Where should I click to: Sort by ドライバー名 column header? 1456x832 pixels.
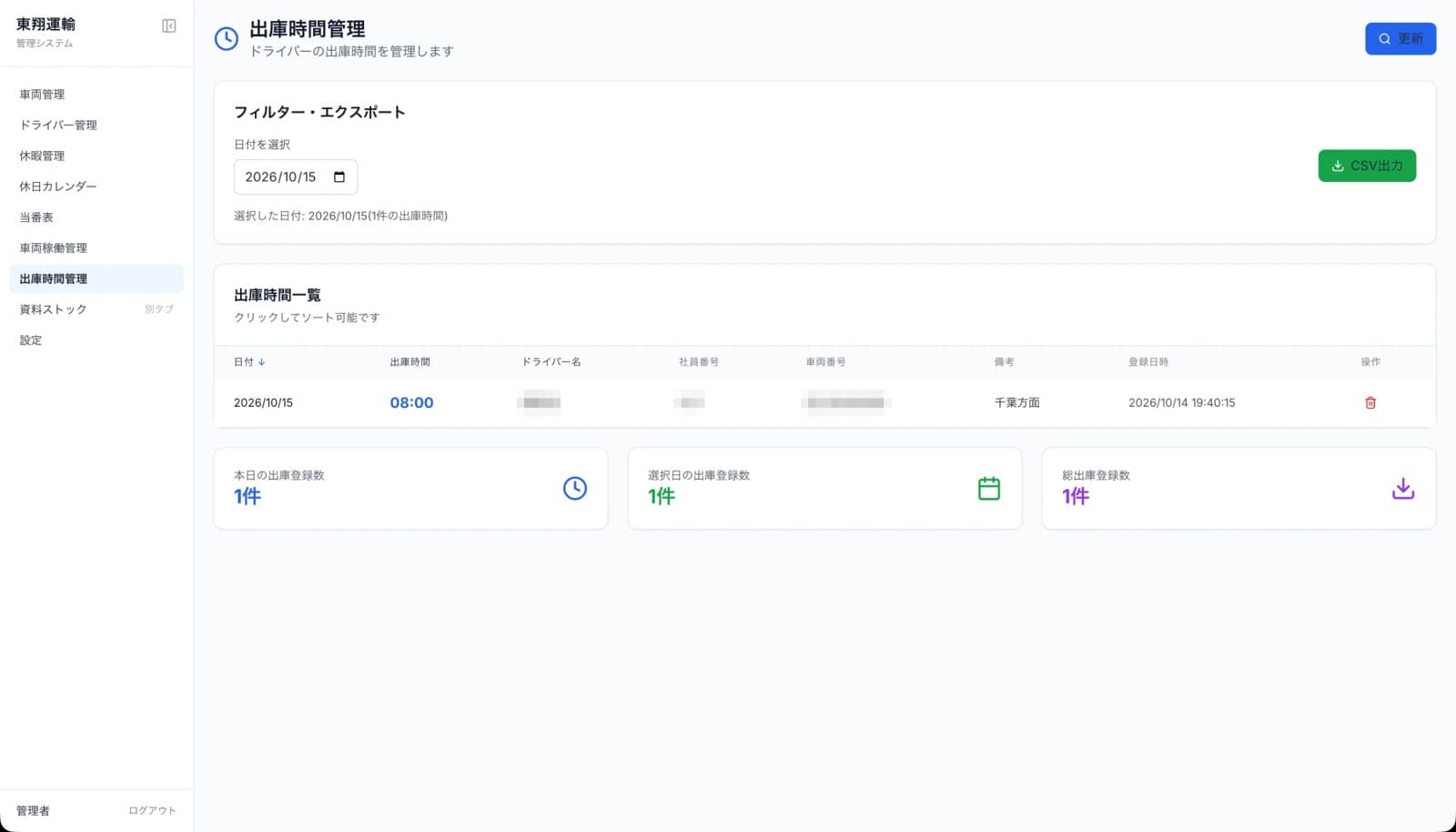click(x=551, y=362)
